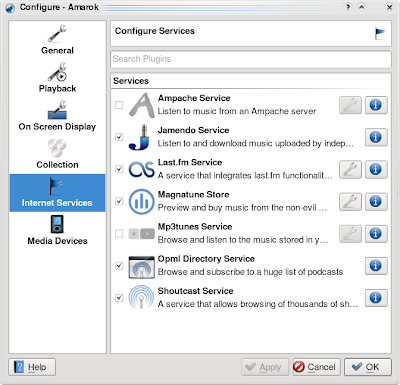The width and height of the screenshot is (400, 385).
Task: Click the Amarok app icon in title bar
Action: tap(10, 7)
